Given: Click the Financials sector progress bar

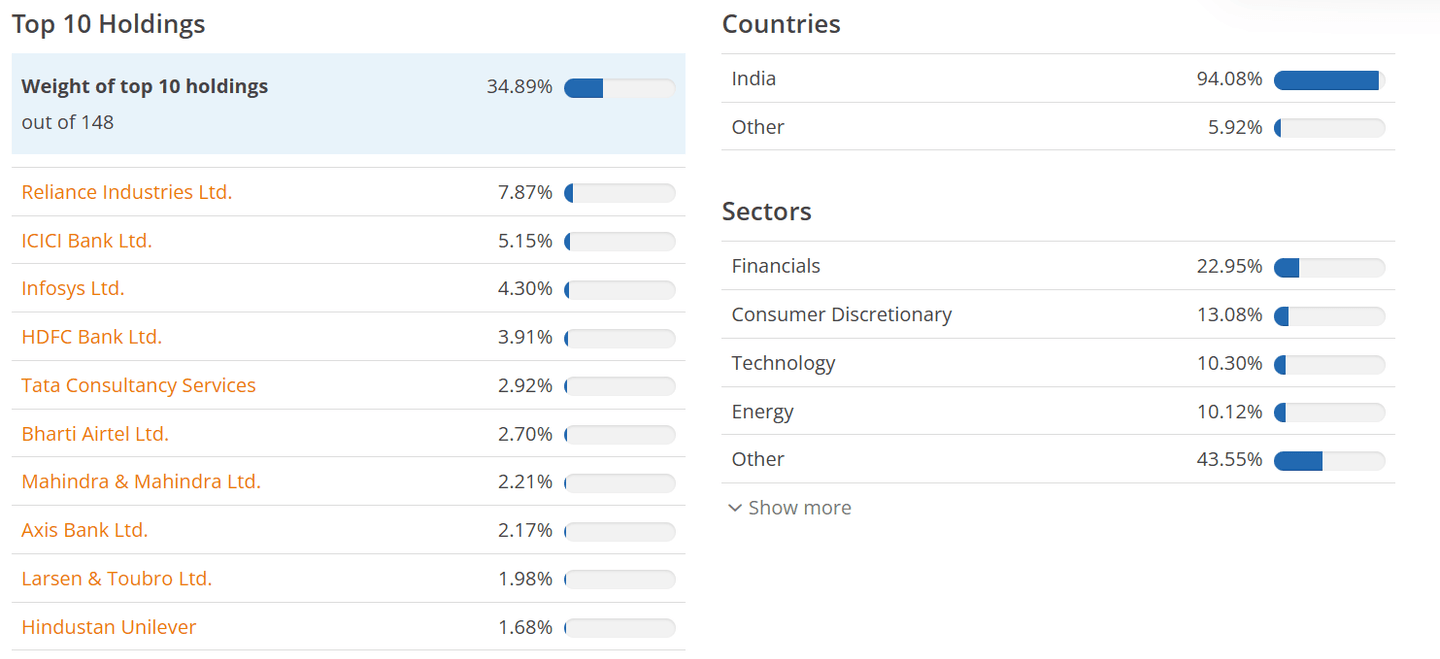Looking at the screenshot, I should click(1329, 267).
